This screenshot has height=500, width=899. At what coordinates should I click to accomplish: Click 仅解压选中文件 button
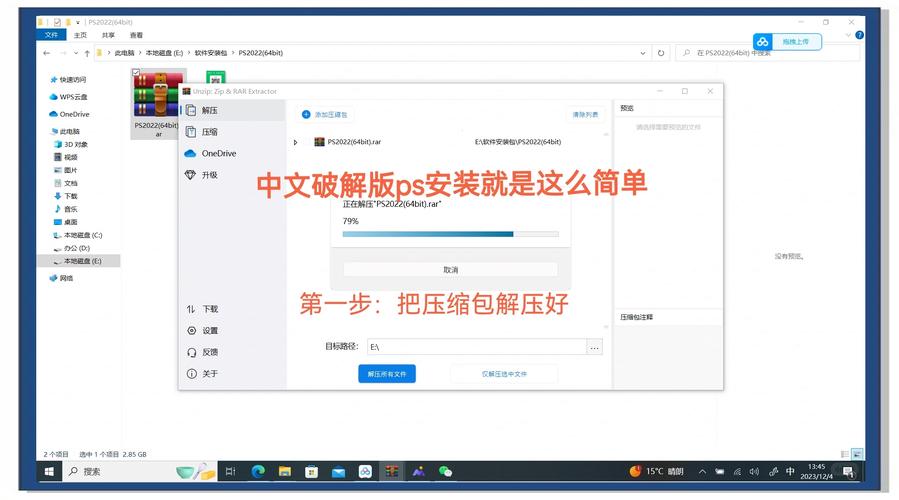coord(504,374)
